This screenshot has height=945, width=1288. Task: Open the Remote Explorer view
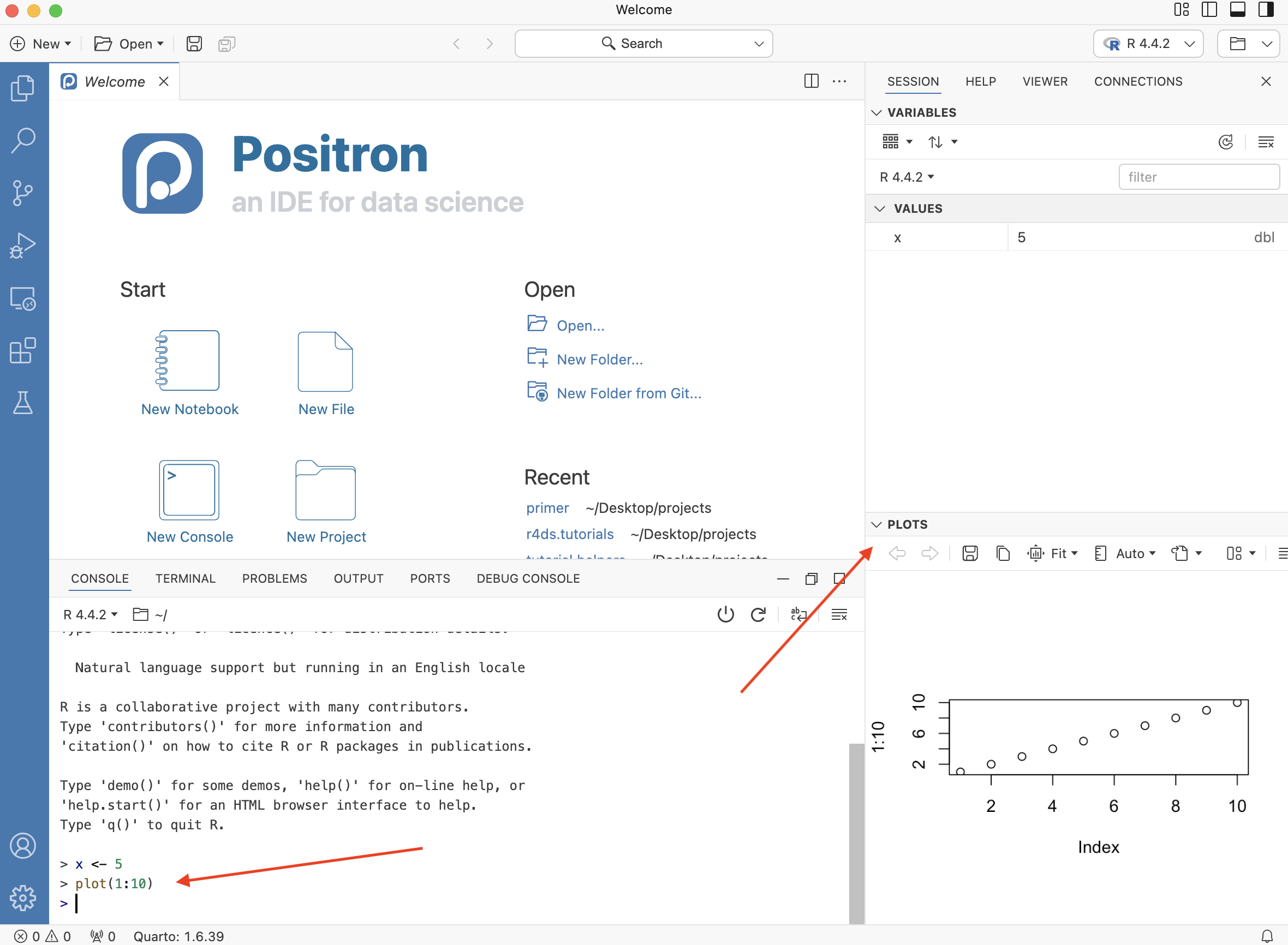coord(23,298)
